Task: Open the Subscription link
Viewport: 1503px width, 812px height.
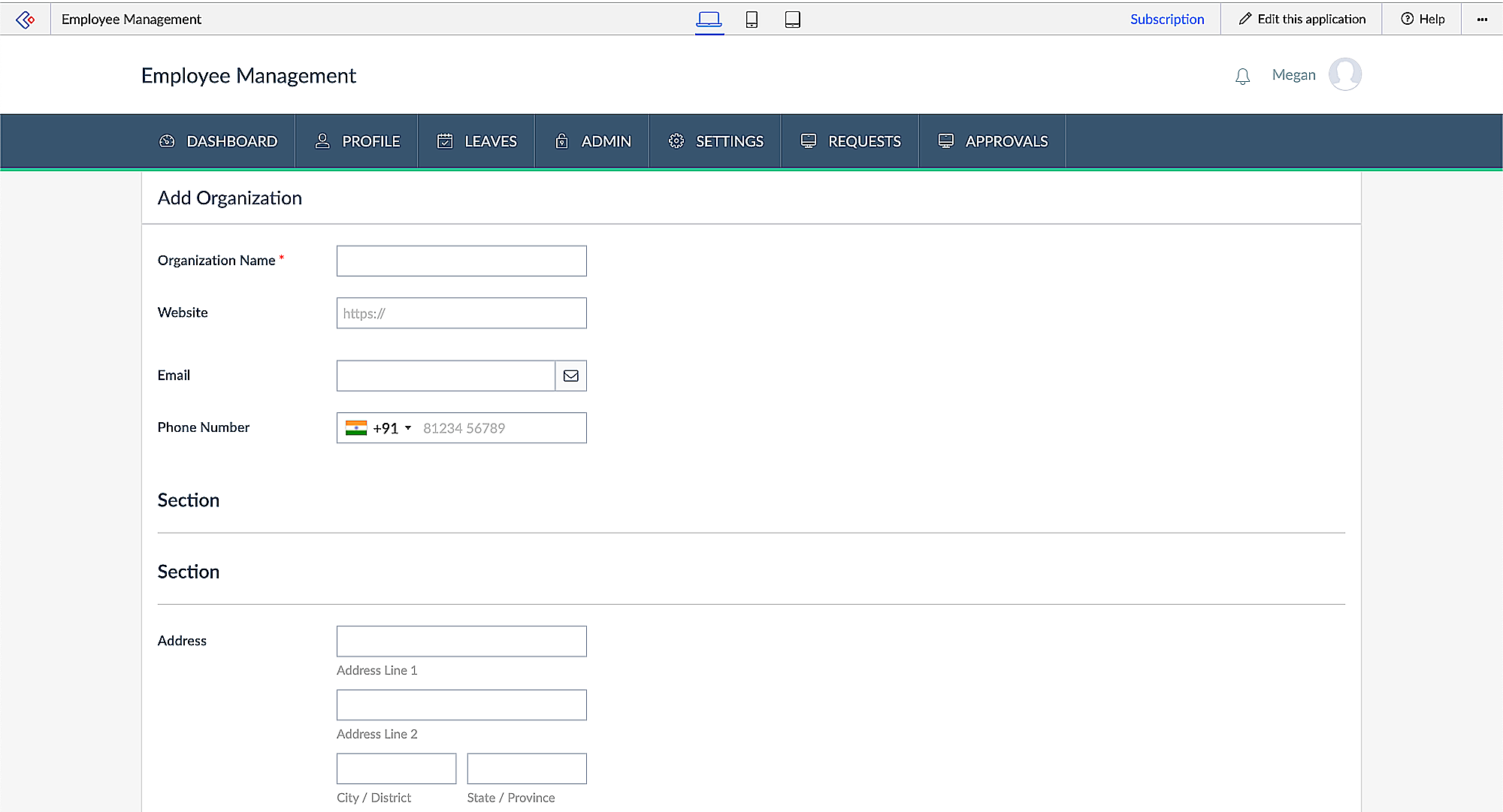Action: coord(1167,20)
